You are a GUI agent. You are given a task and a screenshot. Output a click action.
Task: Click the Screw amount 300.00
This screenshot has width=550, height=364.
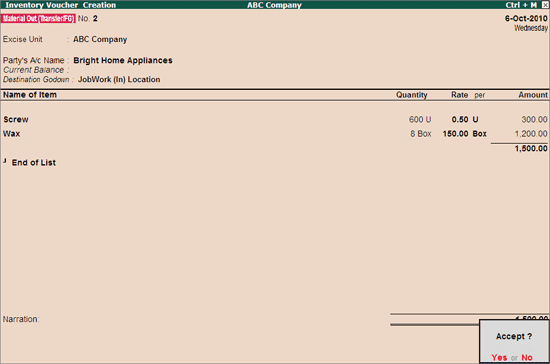coord(534,120)
